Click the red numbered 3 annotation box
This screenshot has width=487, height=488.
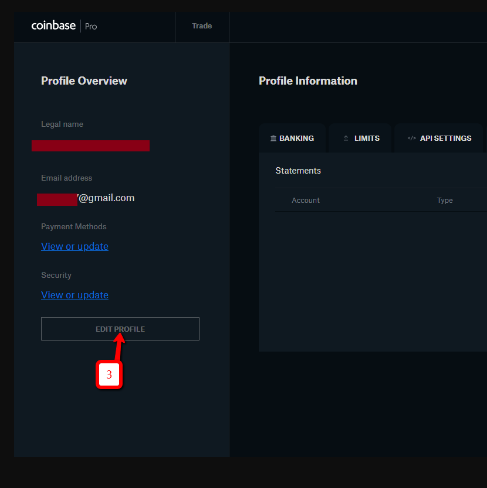click(x=109, y=375)
